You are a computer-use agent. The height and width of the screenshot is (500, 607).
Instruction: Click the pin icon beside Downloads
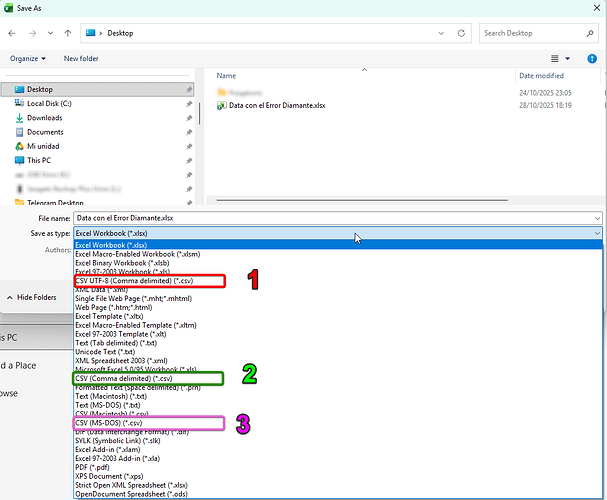pos(189,118)
